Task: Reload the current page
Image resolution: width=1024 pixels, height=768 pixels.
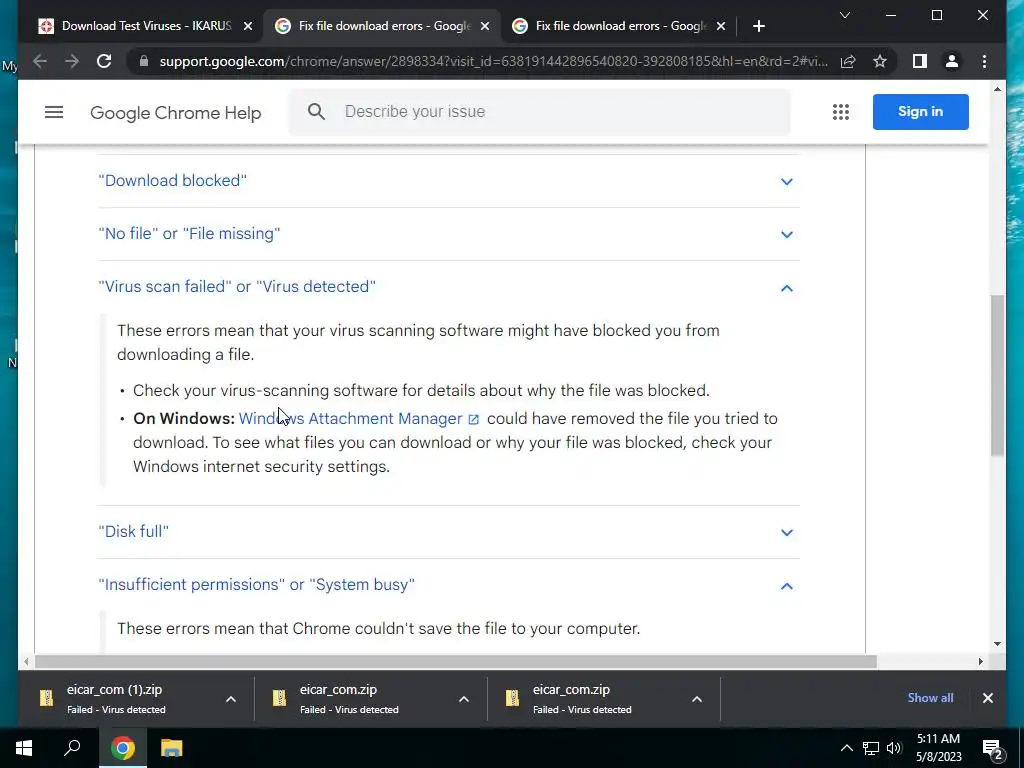Action: point(104,61)
